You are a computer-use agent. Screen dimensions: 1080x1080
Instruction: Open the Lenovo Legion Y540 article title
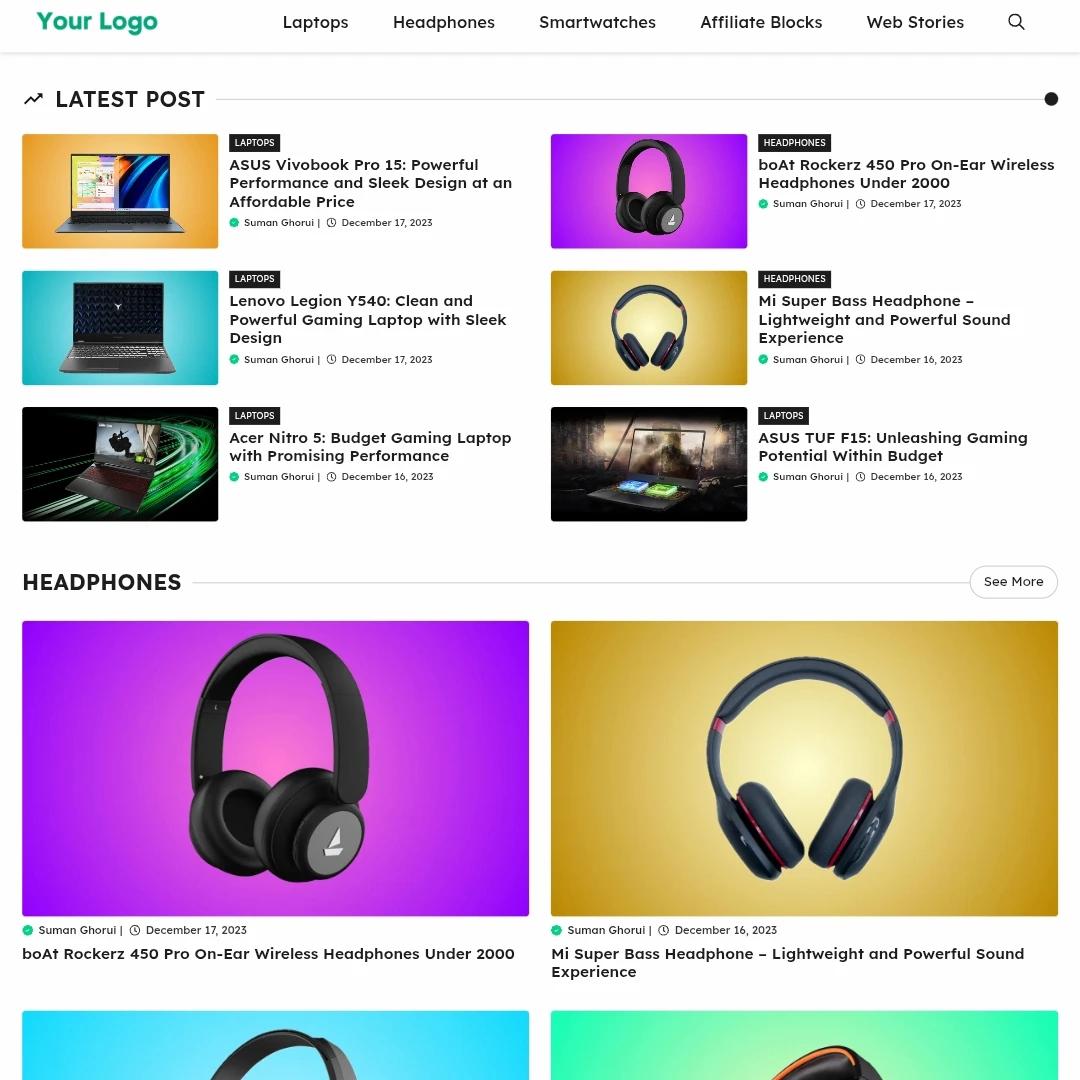point(368,320)
